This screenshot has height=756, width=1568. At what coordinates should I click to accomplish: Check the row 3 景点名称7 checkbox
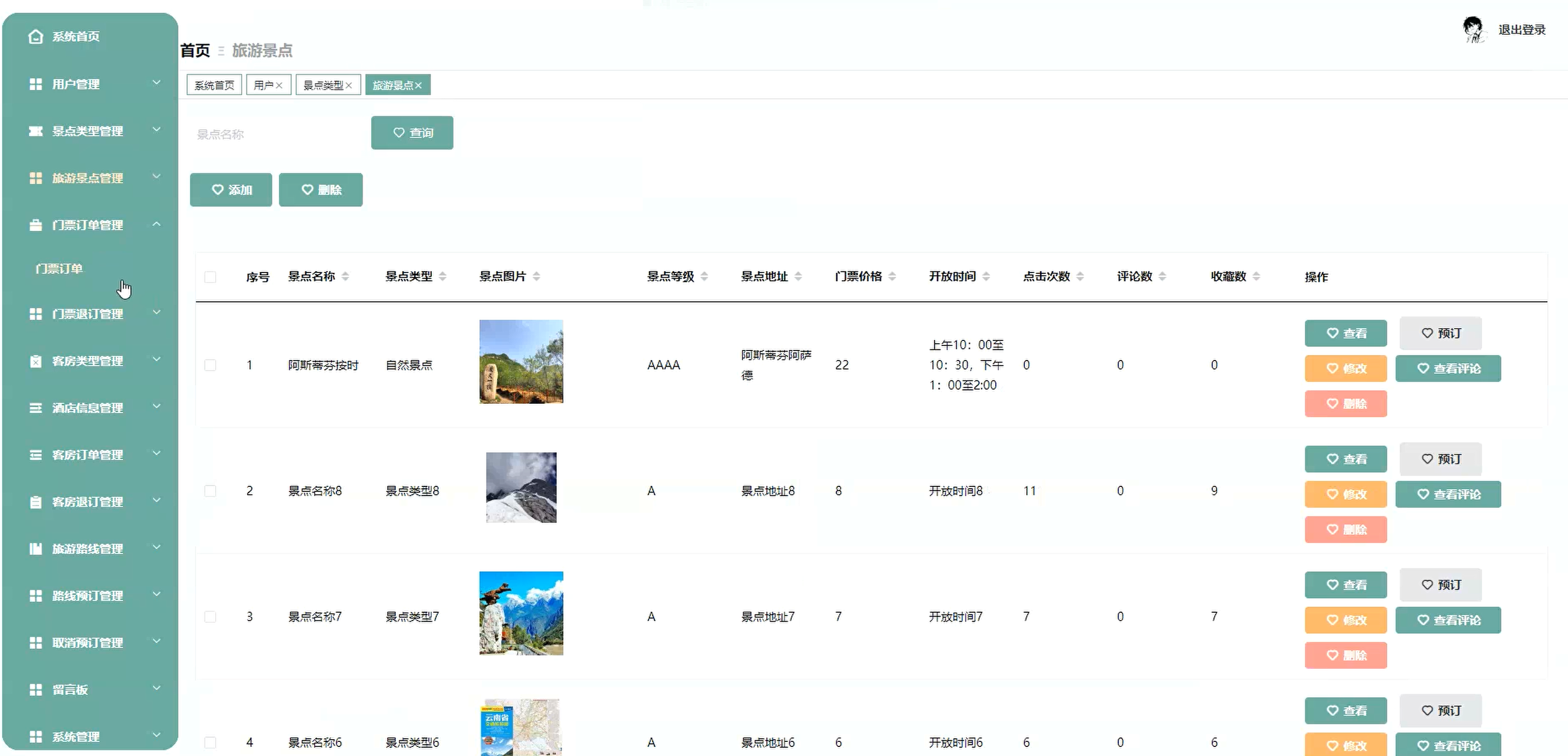[x=210, y=617]
